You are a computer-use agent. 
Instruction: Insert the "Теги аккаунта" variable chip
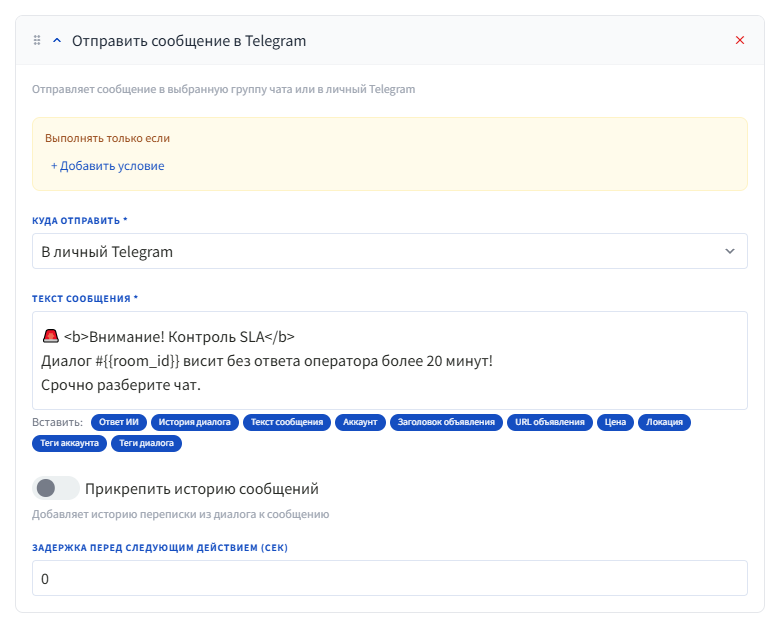click(69, 443)
